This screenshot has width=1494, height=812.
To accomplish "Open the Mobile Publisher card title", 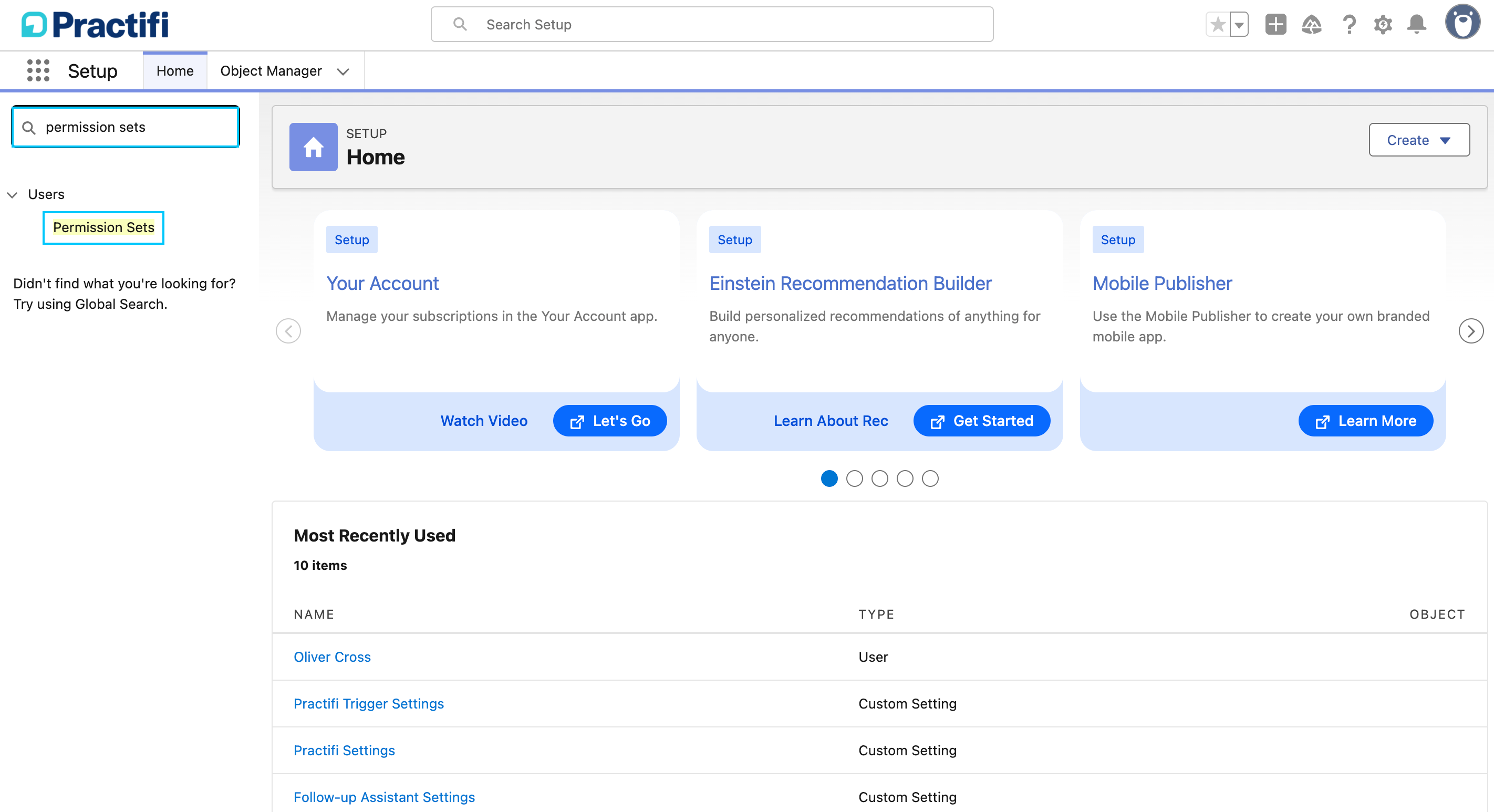I will [1161, 283].
